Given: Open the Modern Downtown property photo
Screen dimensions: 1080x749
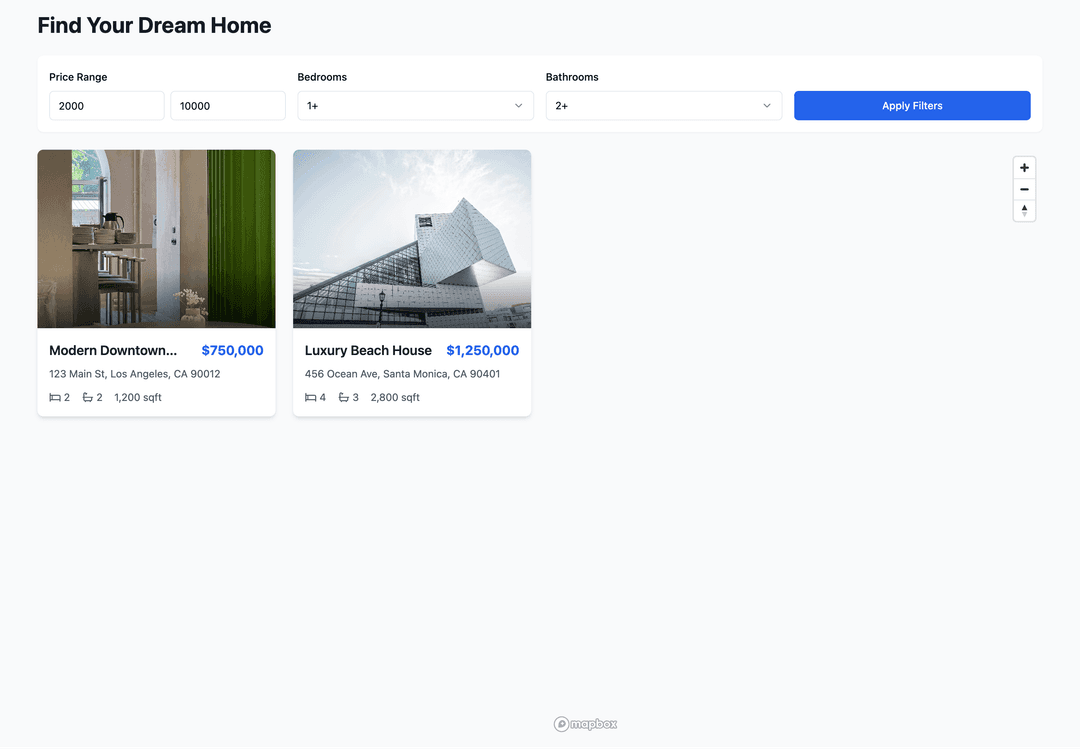Looking at the screenshot, I should 156,238.
